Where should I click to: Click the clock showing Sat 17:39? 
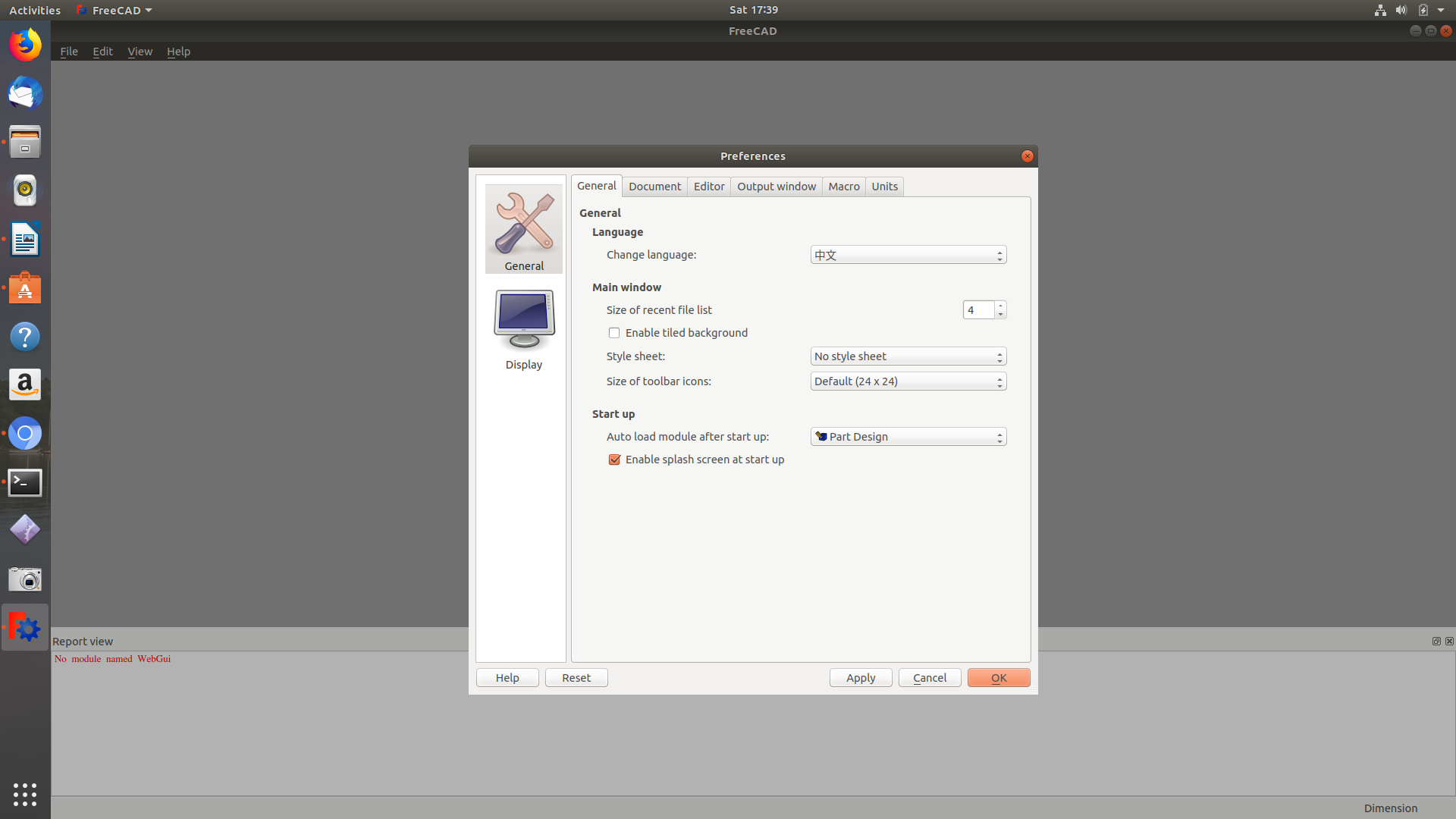(x=754, y=10)
